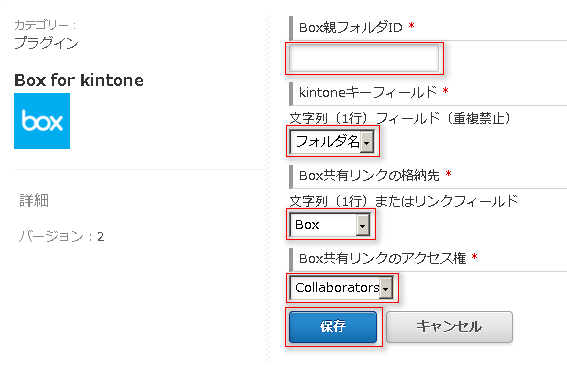The height and width of the screenshot is (392, 567).
Task: Click the kintoneキーフィールド section label
Action: coord(368,92)
